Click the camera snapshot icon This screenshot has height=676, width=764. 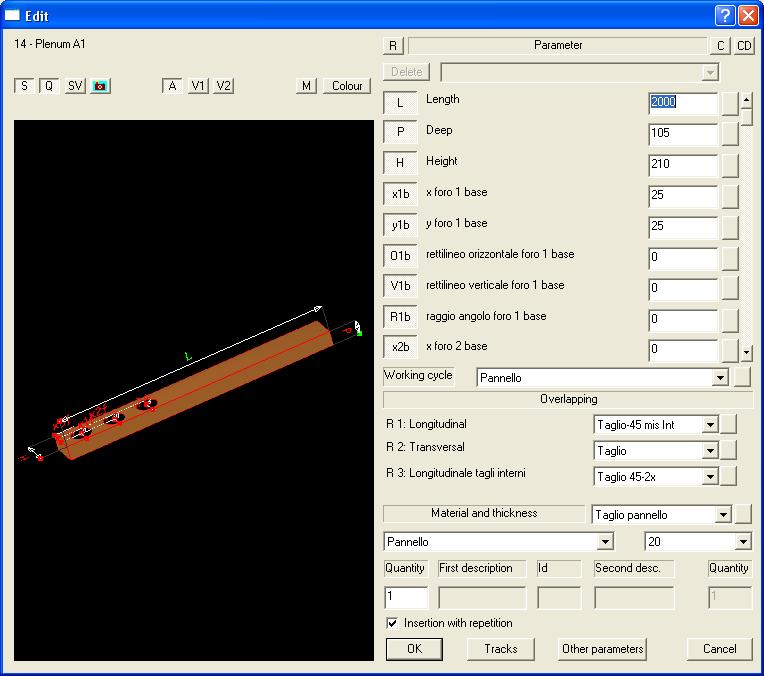click(100, 86)
